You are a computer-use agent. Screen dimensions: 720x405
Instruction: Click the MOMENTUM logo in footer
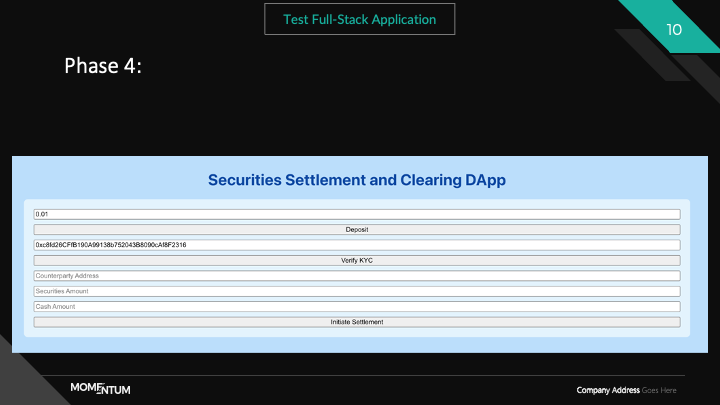(x=100, y=388)
